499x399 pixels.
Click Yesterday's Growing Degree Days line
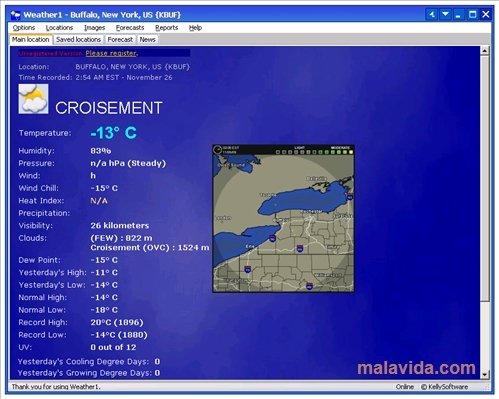[89, 373]
